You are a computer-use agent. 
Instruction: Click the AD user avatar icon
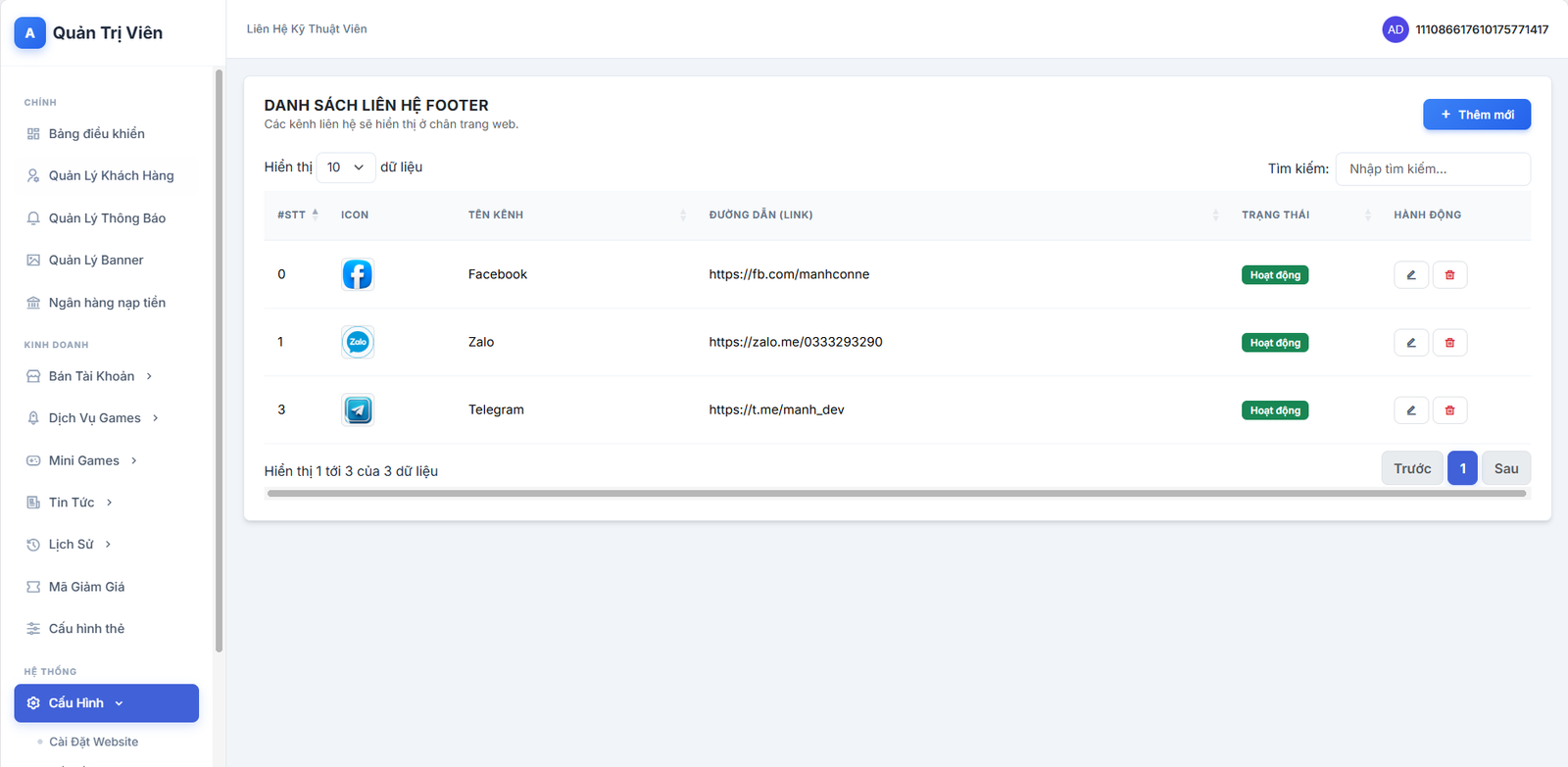pyautogui.click(x=1395, y=29)
